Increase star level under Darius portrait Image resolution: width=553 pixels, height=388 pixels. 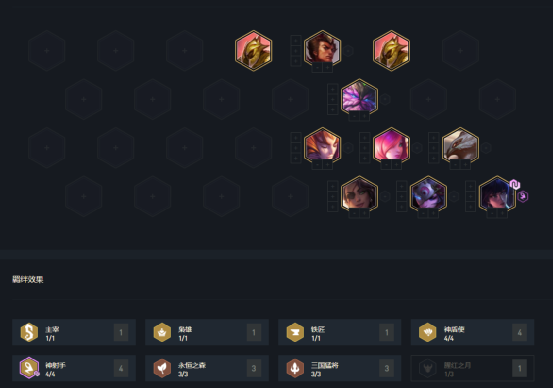(x=328, y=67)
